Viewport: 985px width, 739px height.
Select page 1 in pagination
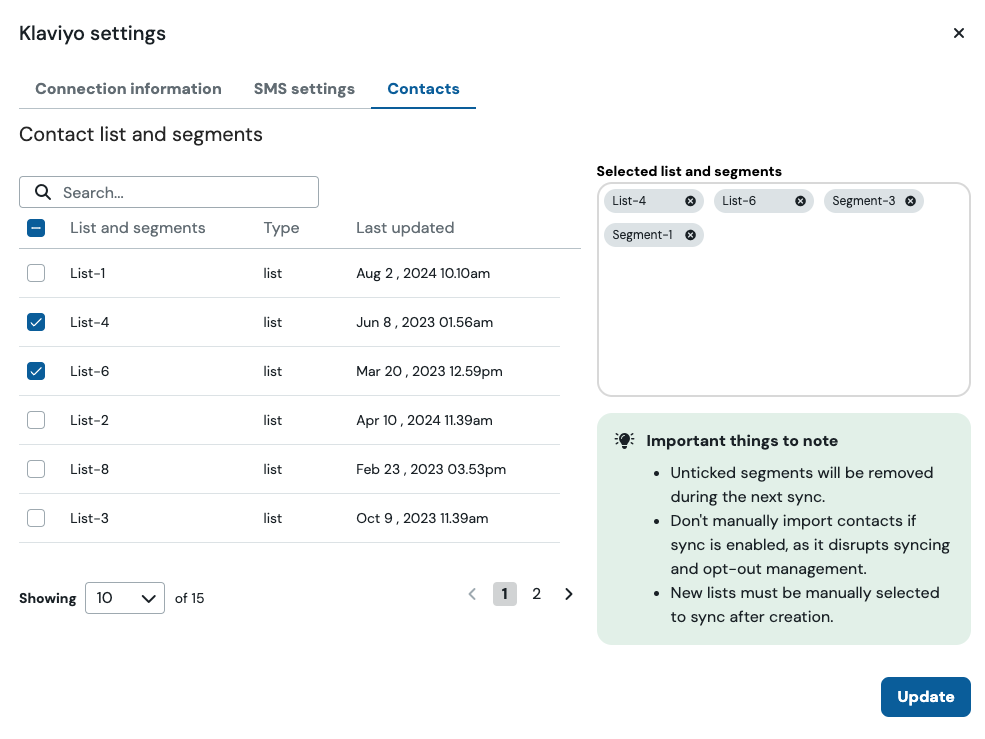coord(504,594)
